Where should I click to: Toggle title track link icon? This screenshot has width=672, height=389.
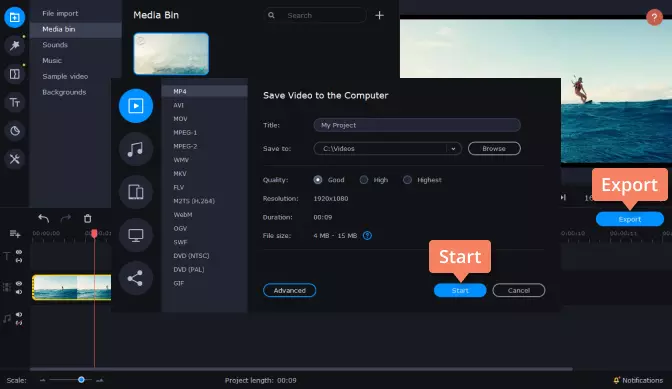point(19,260)
